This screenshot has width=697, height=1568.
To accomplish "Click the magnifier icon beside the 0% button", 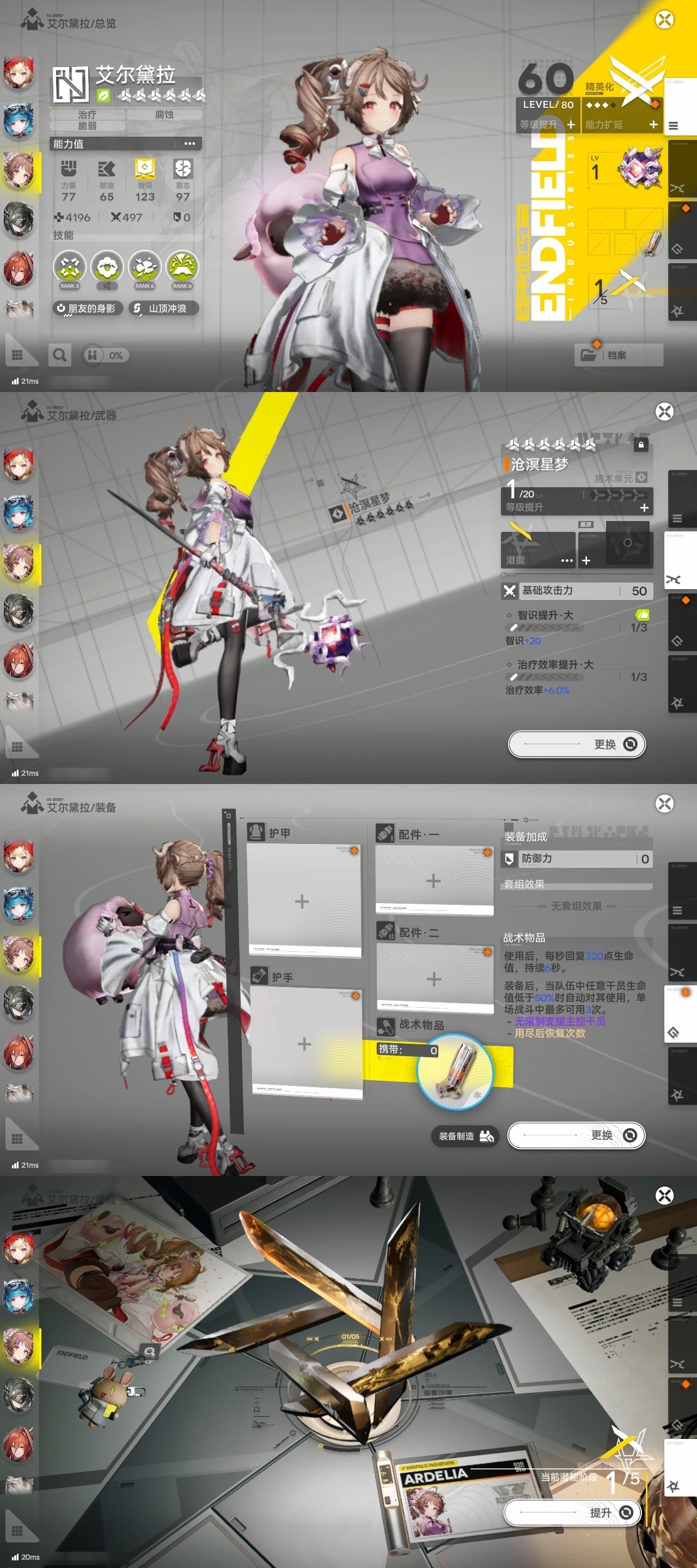I will pyautogui.click(x=59, y=355).
